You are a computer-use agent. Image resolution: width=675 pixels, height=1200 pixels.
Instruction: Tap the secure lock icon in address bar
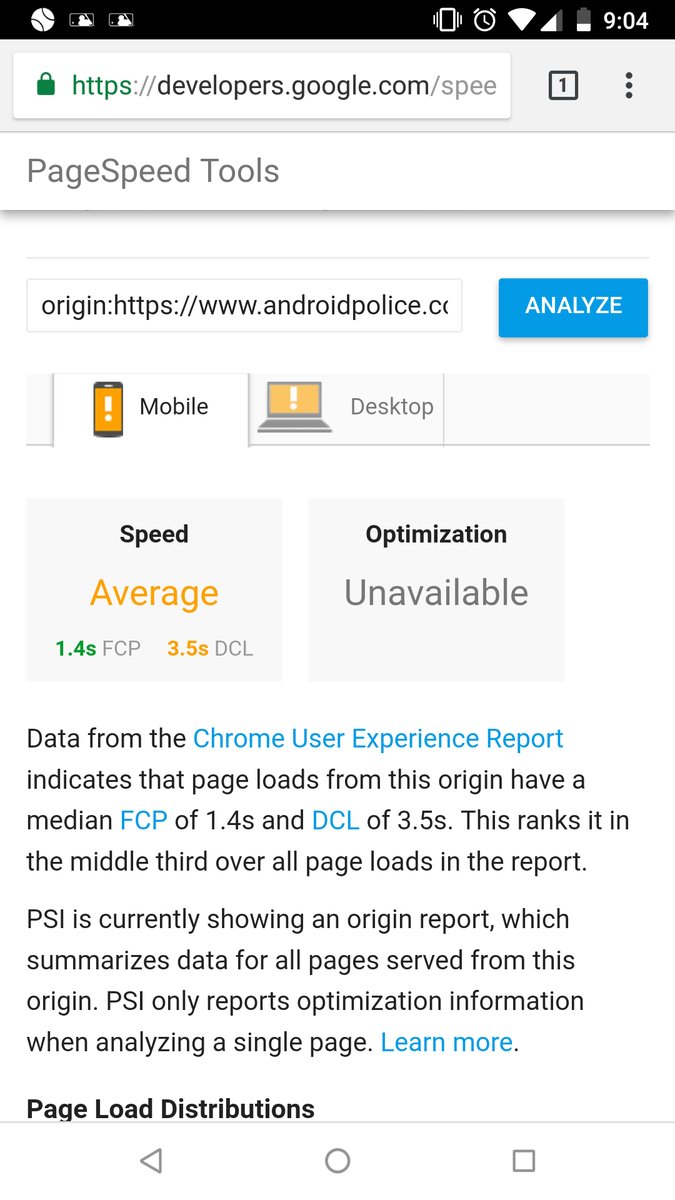point(45,86)
